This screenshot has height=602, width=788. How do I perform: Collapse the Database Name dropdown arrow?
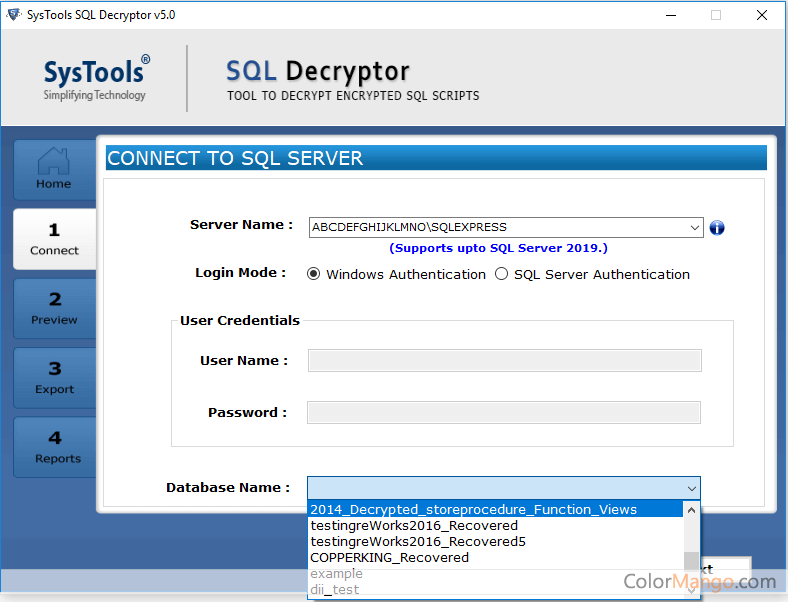(x=691, y=488)
